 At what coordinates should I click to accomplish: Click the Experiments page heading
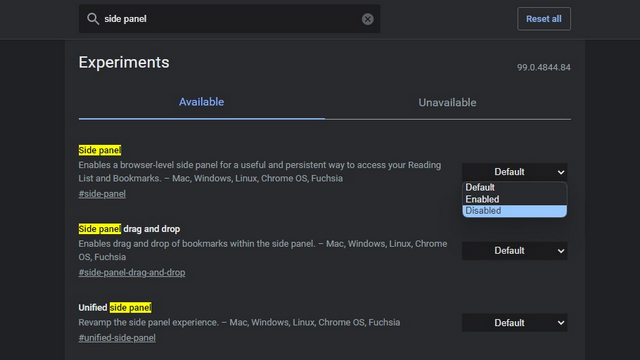pos(124,62)
